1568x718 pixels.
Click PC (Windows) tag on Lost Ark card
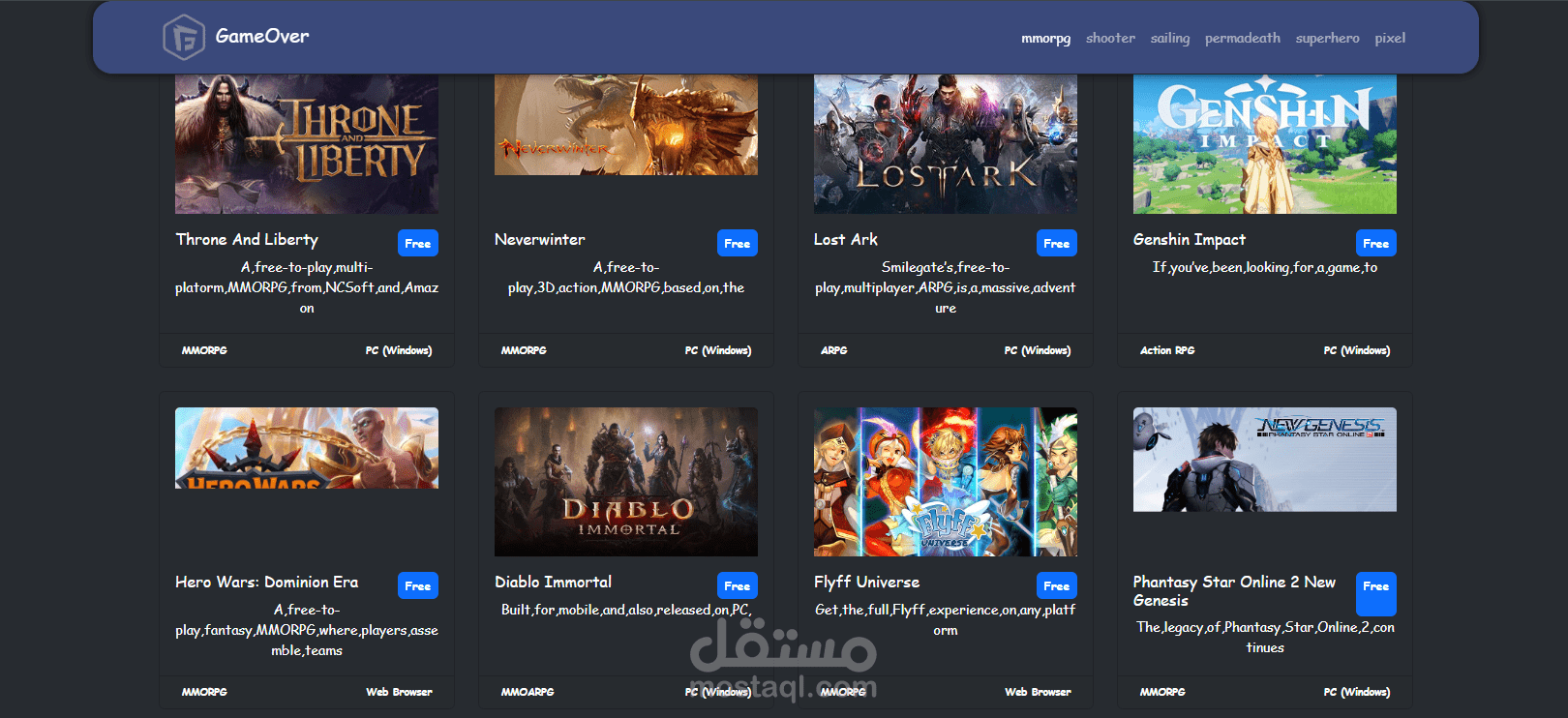1038,350
